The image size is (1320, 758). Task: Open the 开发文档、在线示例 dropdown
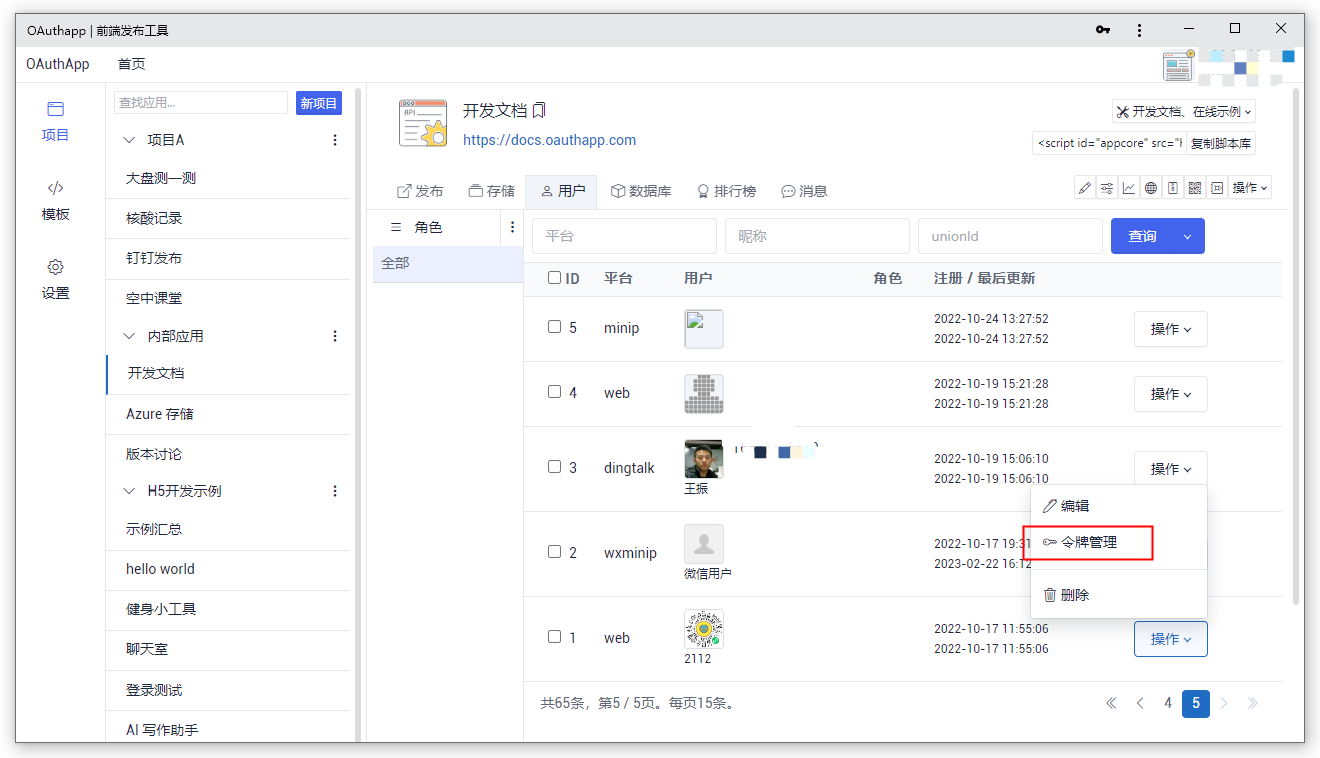pyautogui.click(x=1184, y=112)
